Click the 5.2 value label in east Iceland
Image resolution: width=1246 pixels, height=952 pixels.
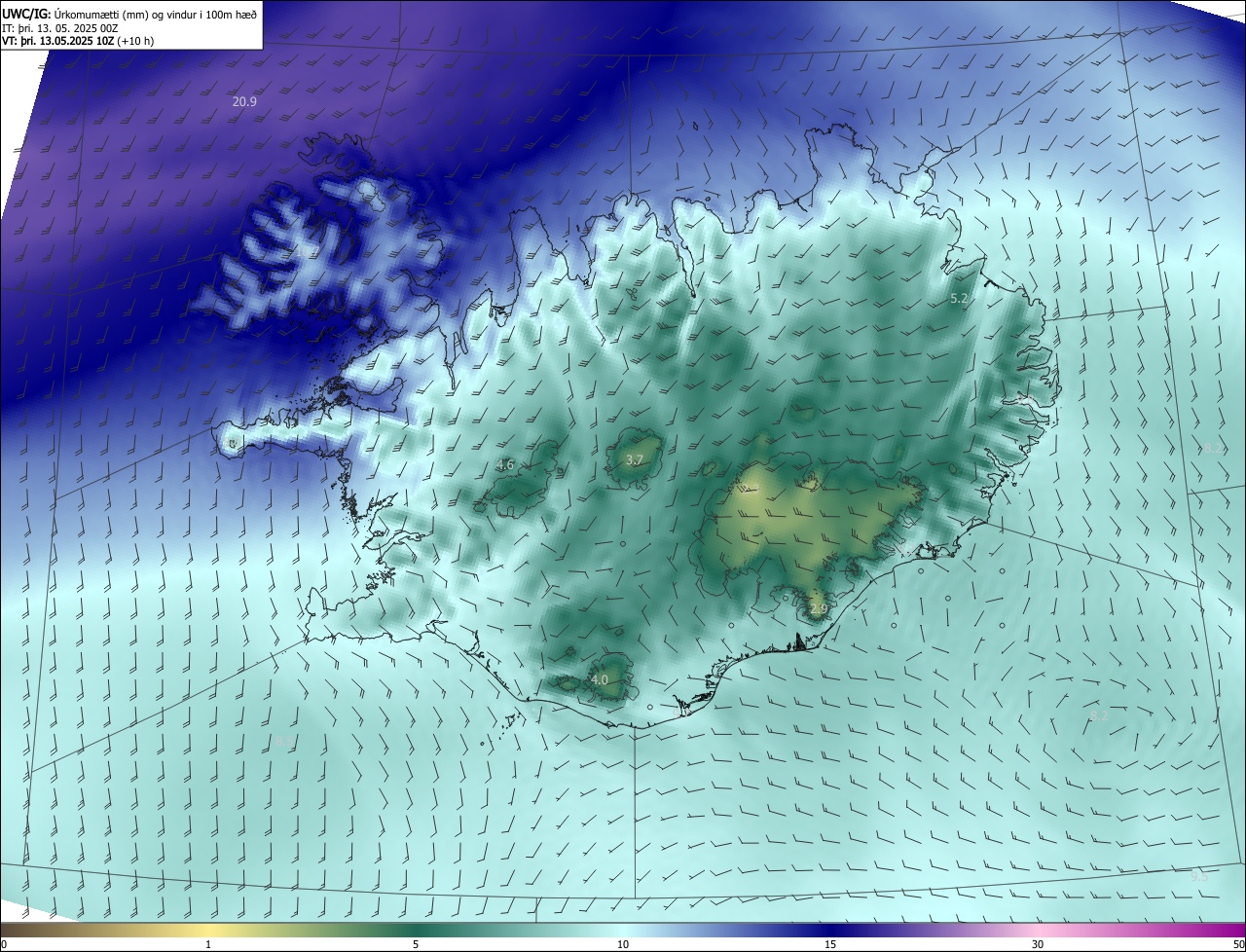tap(959, 299)
